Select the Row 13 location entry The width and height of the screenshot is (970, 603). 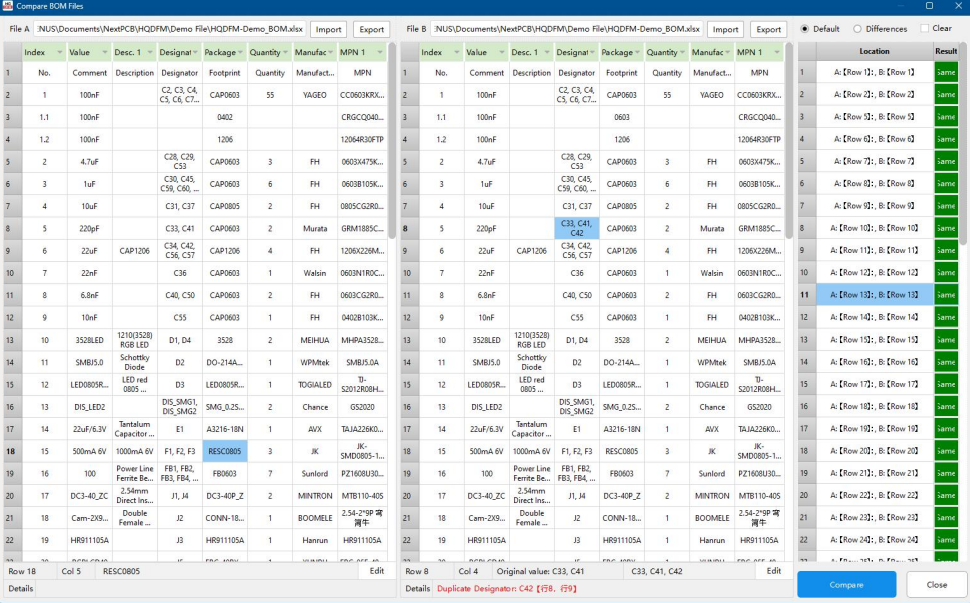tap(874, 295)
